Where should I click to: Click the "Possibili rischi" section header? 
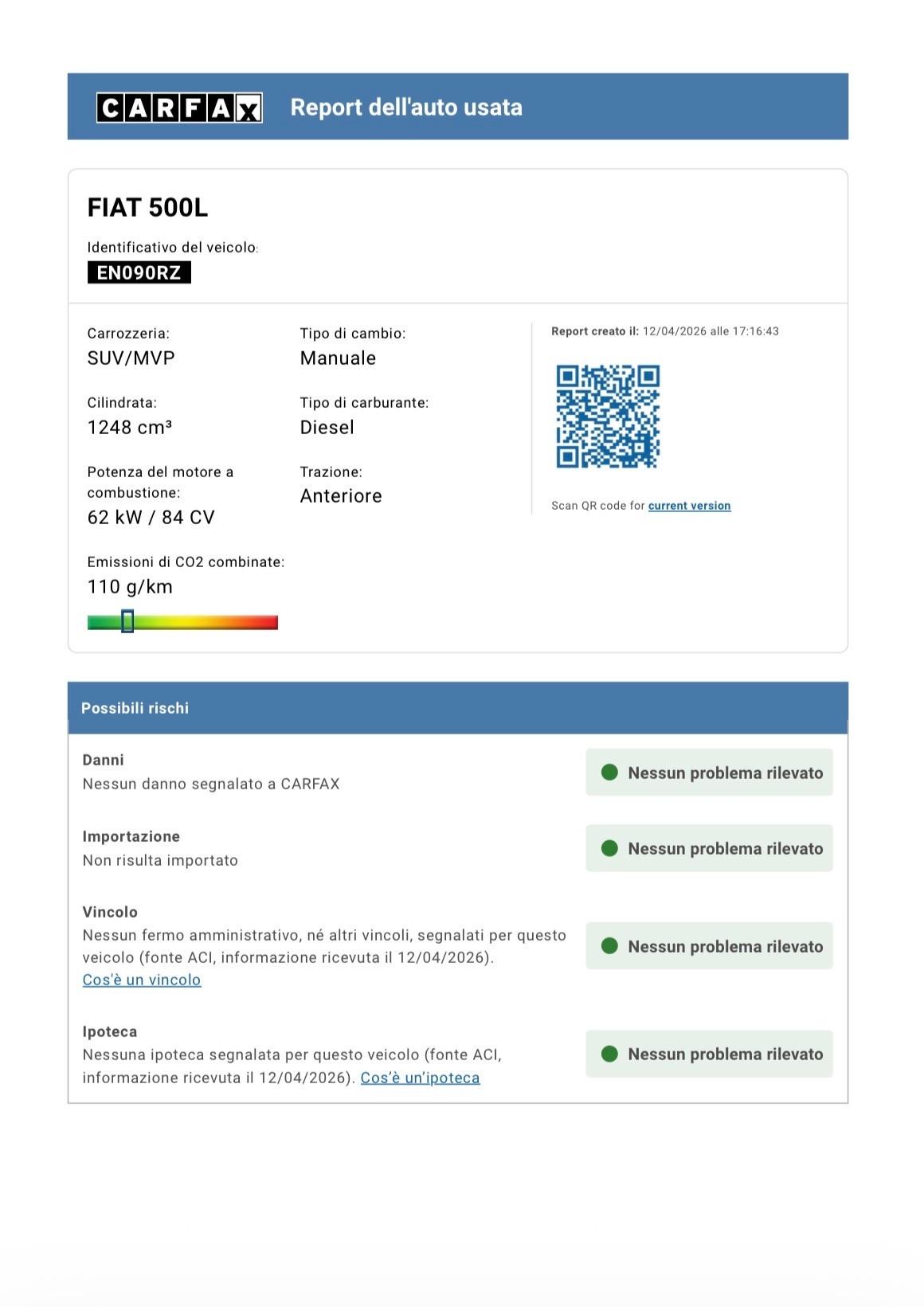[x=135, y=708]
